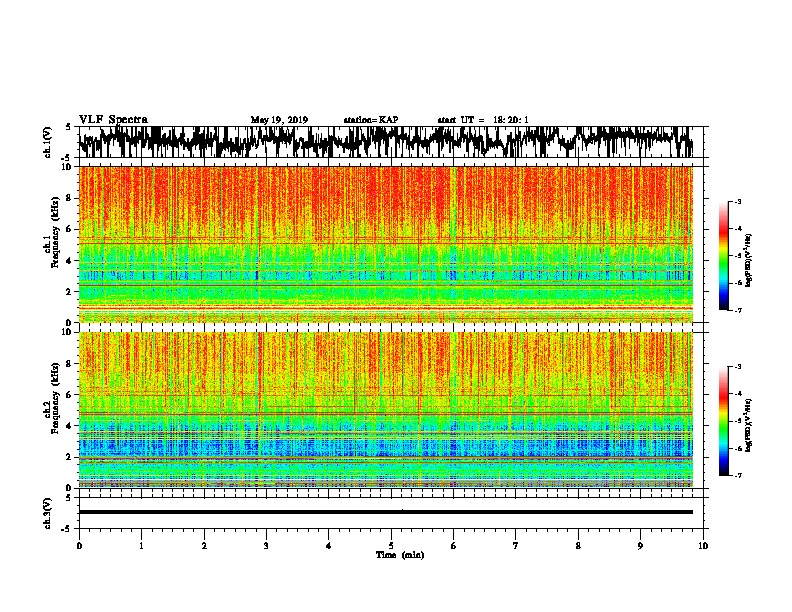792x612 pixels.
Task: Click time axis tick label "0"
Action: pos(79,546)
